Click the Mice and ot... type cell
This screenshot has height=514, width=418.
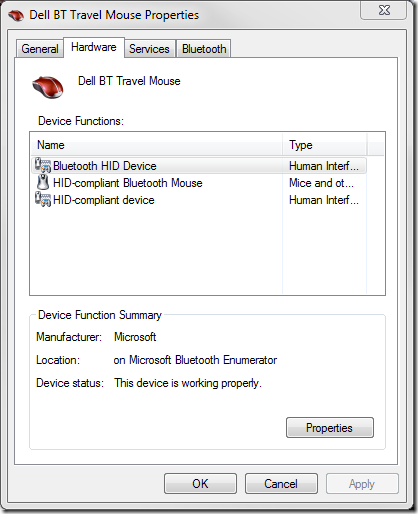(x=321, y=183)
